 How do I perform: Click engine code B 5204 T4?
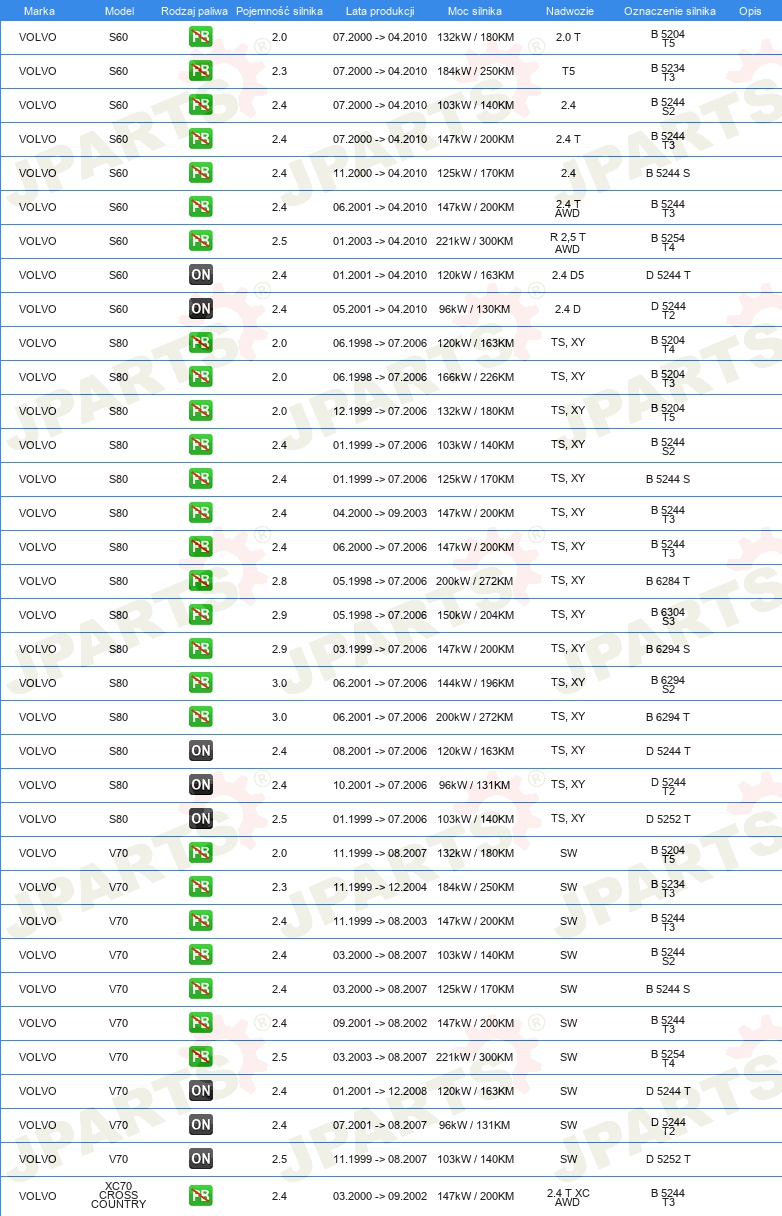point(668,344)
